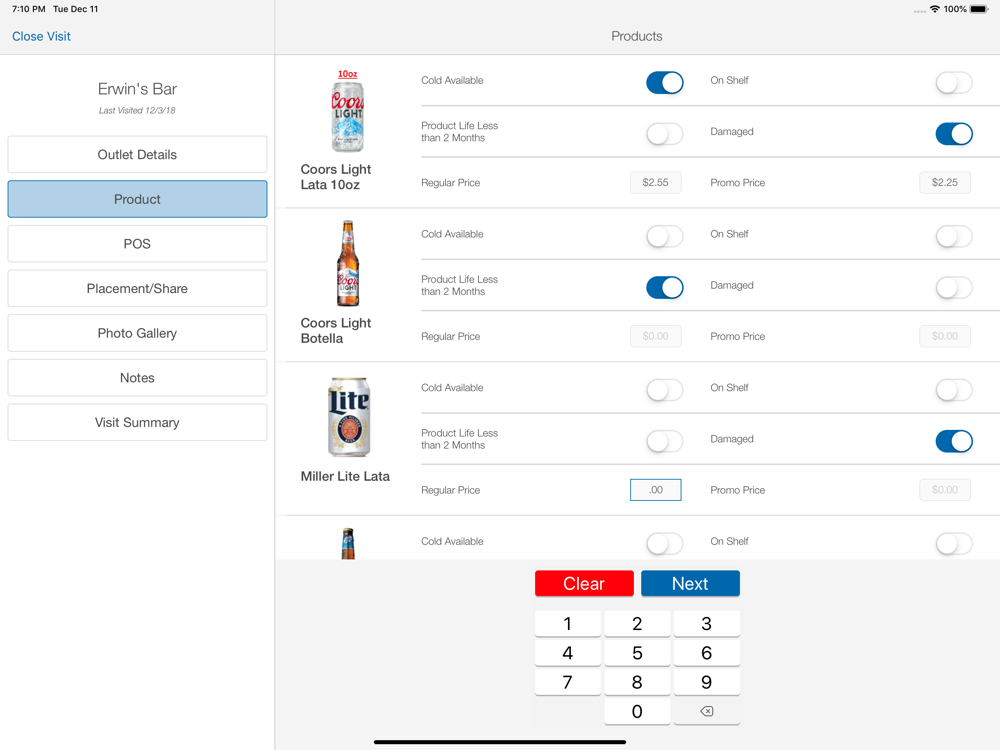The width and height of the screenshot is (1000, 750).
Task: Toggle off Product Life for Coors Light Botella
Action: coord(664,287)
